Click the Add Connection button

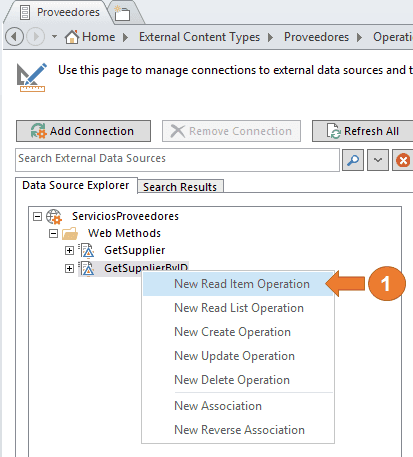[x=83, y=131]
